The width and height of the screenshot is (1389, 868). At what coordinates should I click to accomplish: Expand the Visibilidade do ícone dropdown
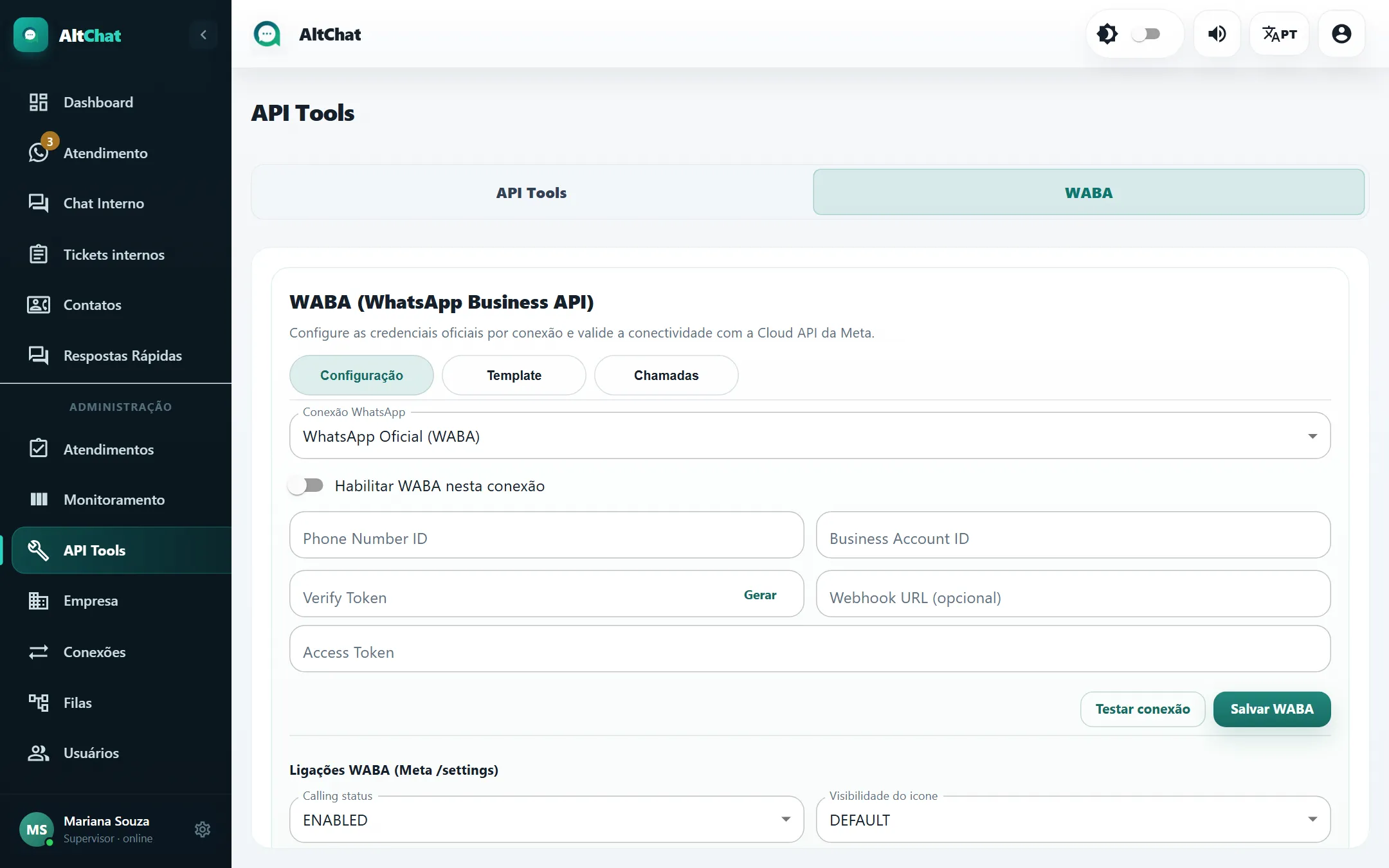pos(1073,819)
